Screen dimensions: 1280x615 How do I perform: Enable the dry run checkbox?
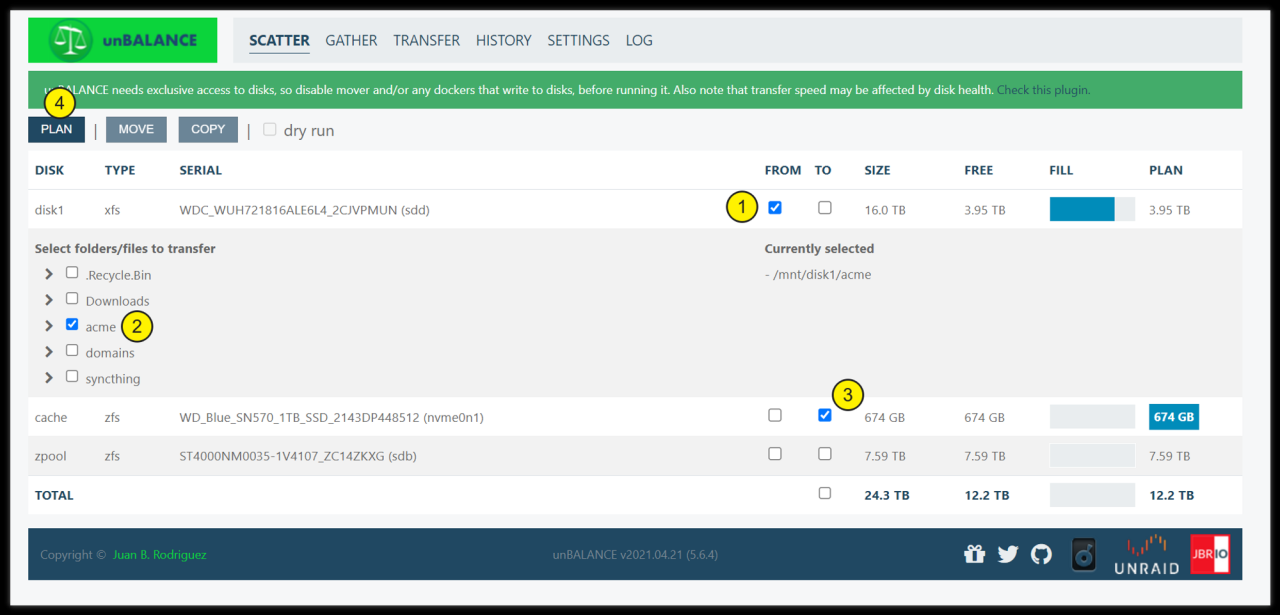[x=270, y=130]
